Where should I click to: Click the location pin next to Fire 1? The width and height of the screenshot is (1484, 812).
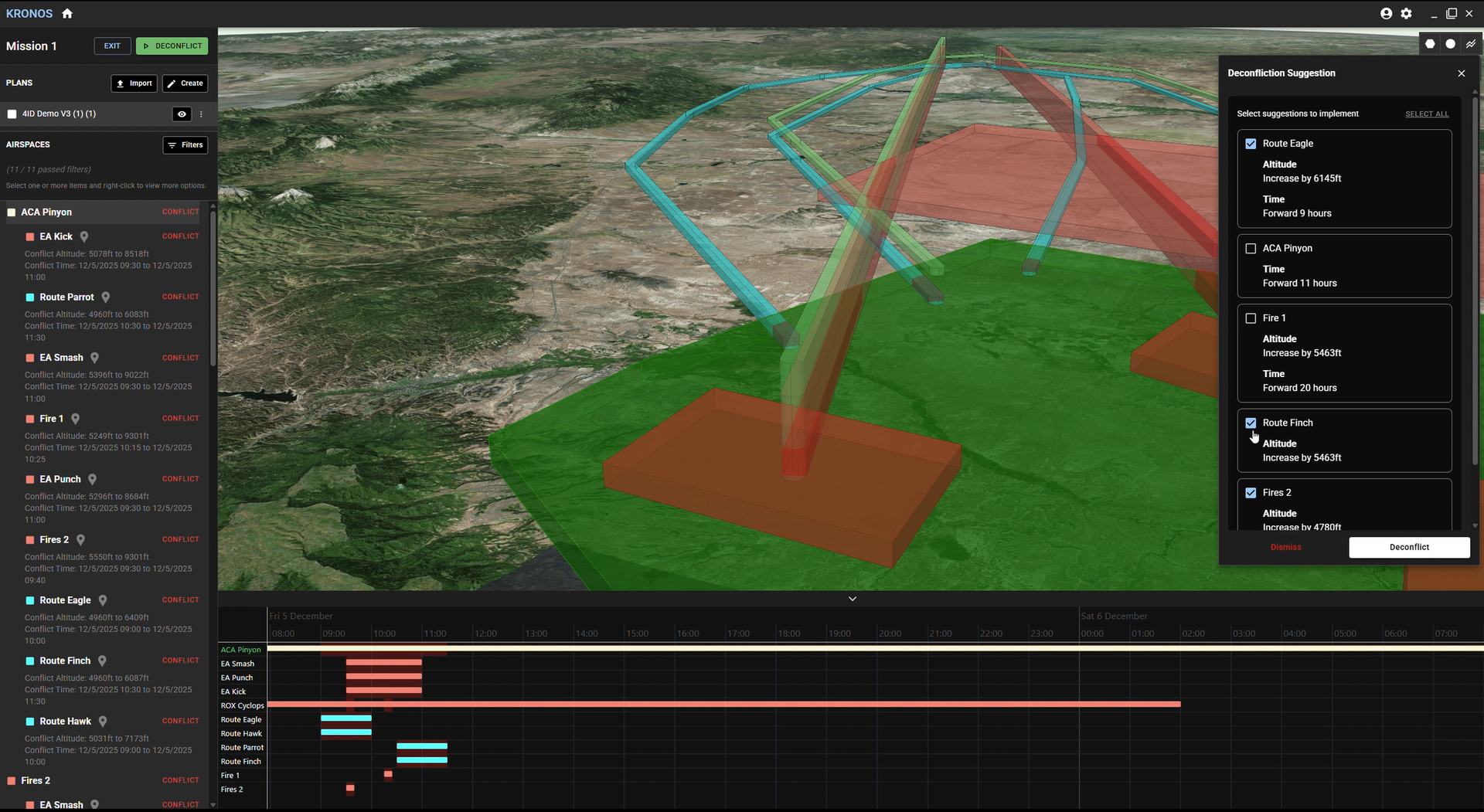(75, 419)
